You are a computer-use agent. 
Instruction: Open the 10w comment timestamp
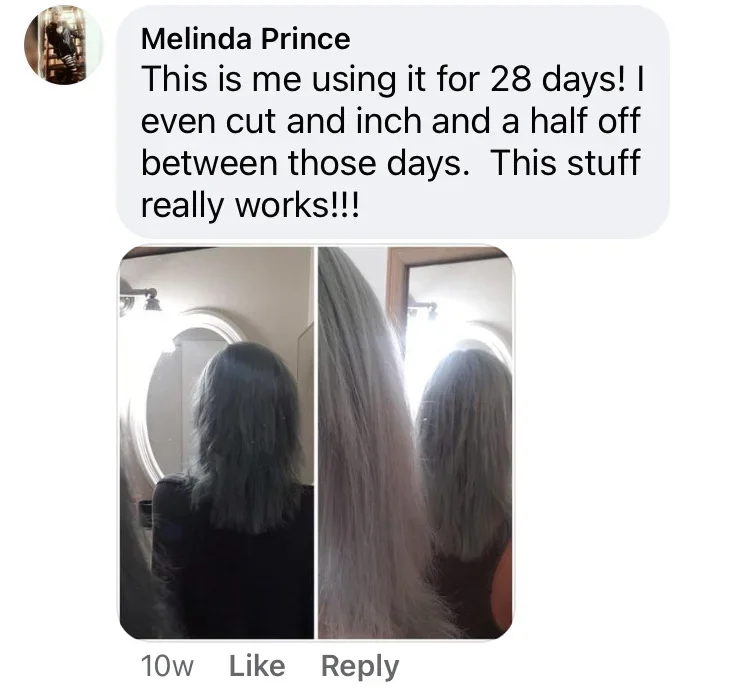167,666
